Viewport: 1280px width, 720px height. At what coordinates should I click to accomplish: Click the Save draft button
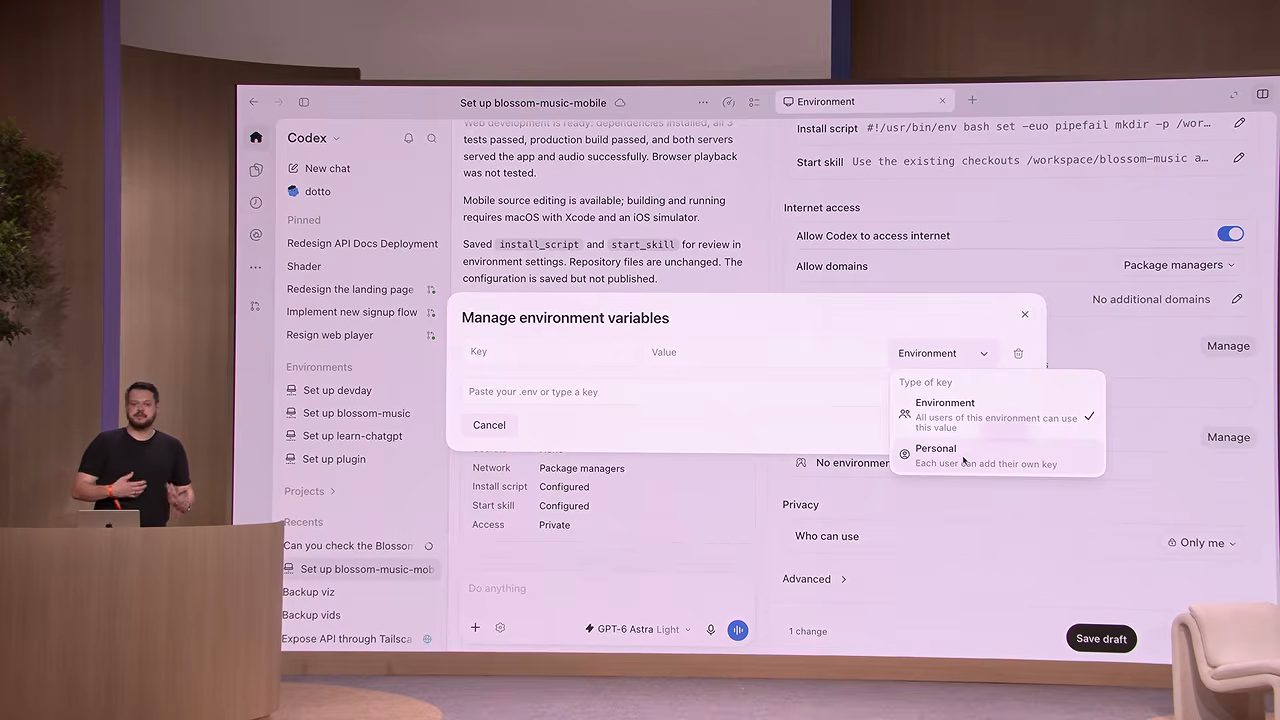[1101, 639]
